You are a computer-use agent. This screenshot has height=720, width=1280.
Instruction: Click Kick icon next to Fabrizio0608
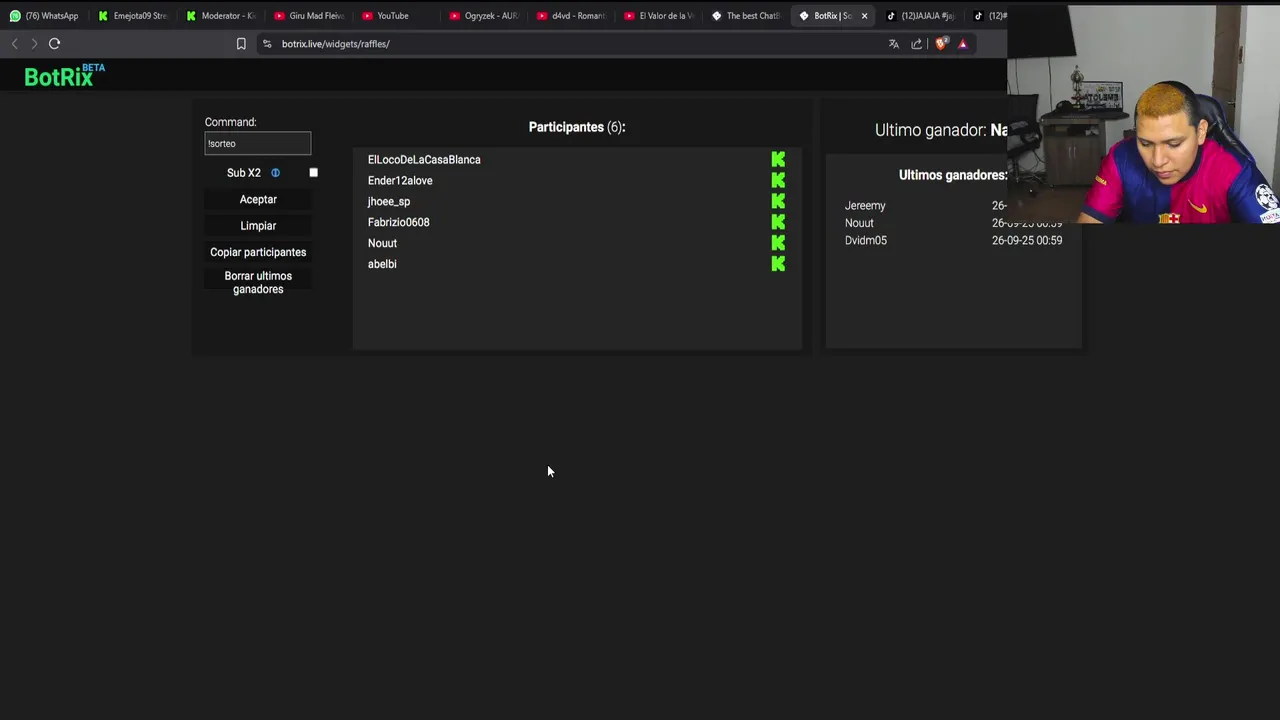tap(778, 222)
